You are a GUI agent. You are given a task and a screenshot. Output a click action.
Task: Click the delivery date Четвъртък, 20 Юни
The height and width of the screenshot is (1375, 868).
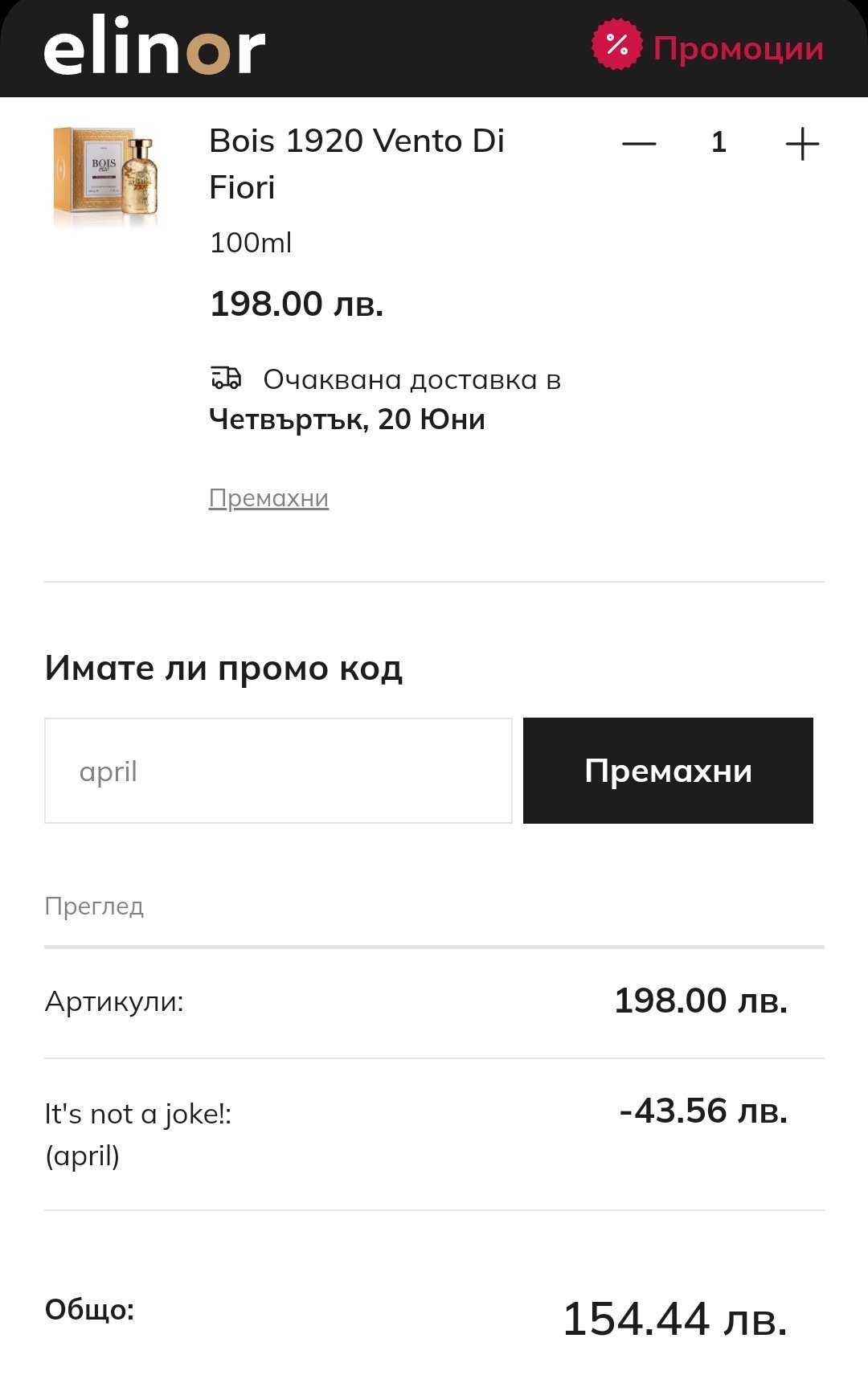346,419
